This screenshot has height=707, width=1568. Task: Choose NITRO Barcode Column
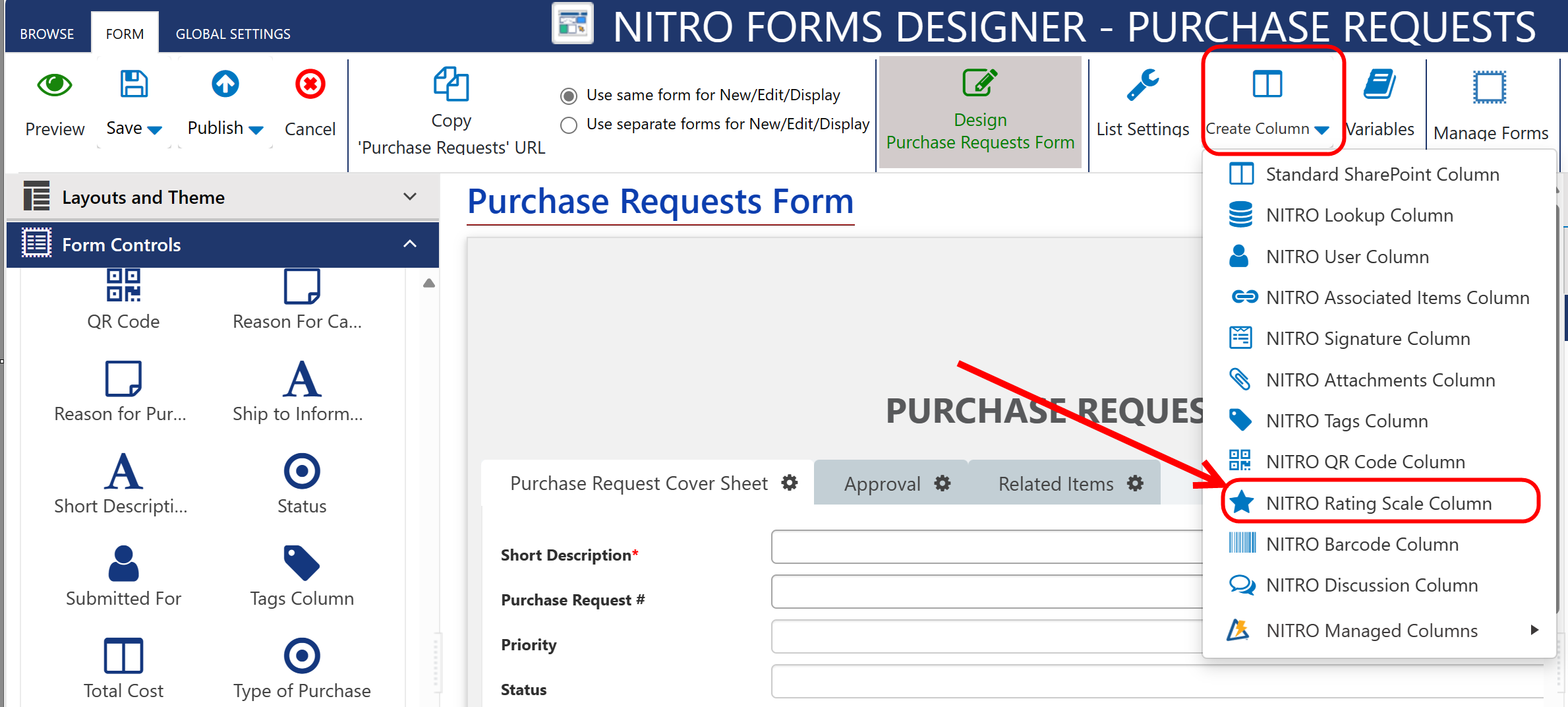click(x=1379, y=544)
